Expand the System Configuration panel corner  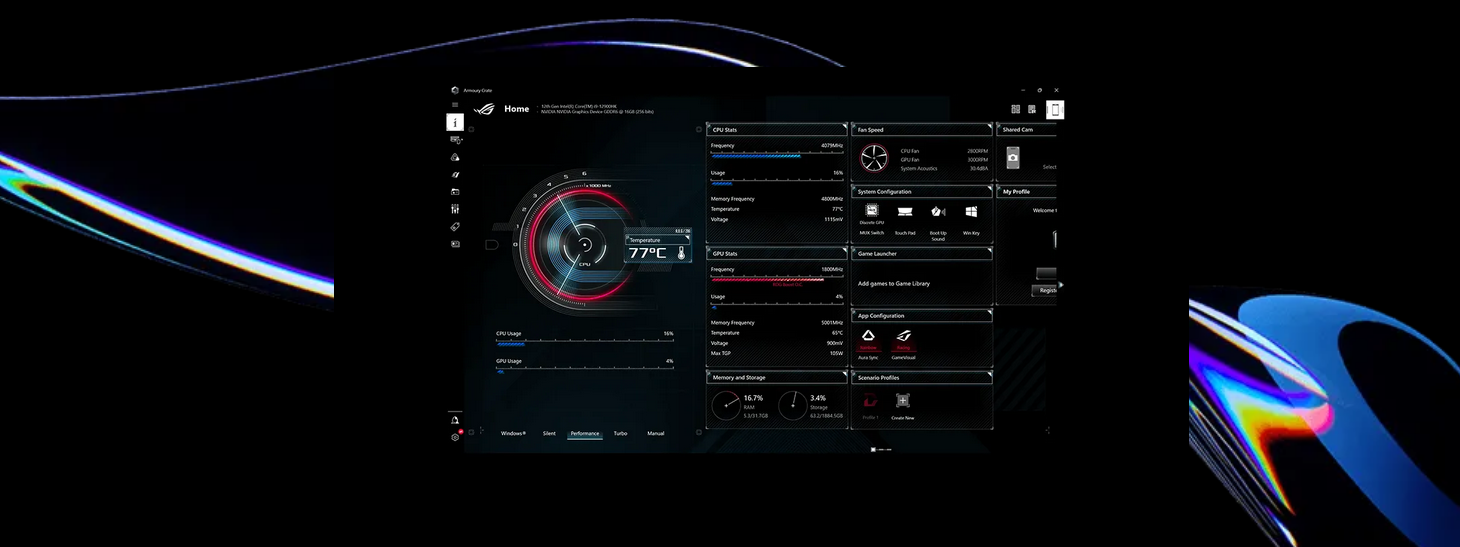pyautogui.click(x=988, y=189)
